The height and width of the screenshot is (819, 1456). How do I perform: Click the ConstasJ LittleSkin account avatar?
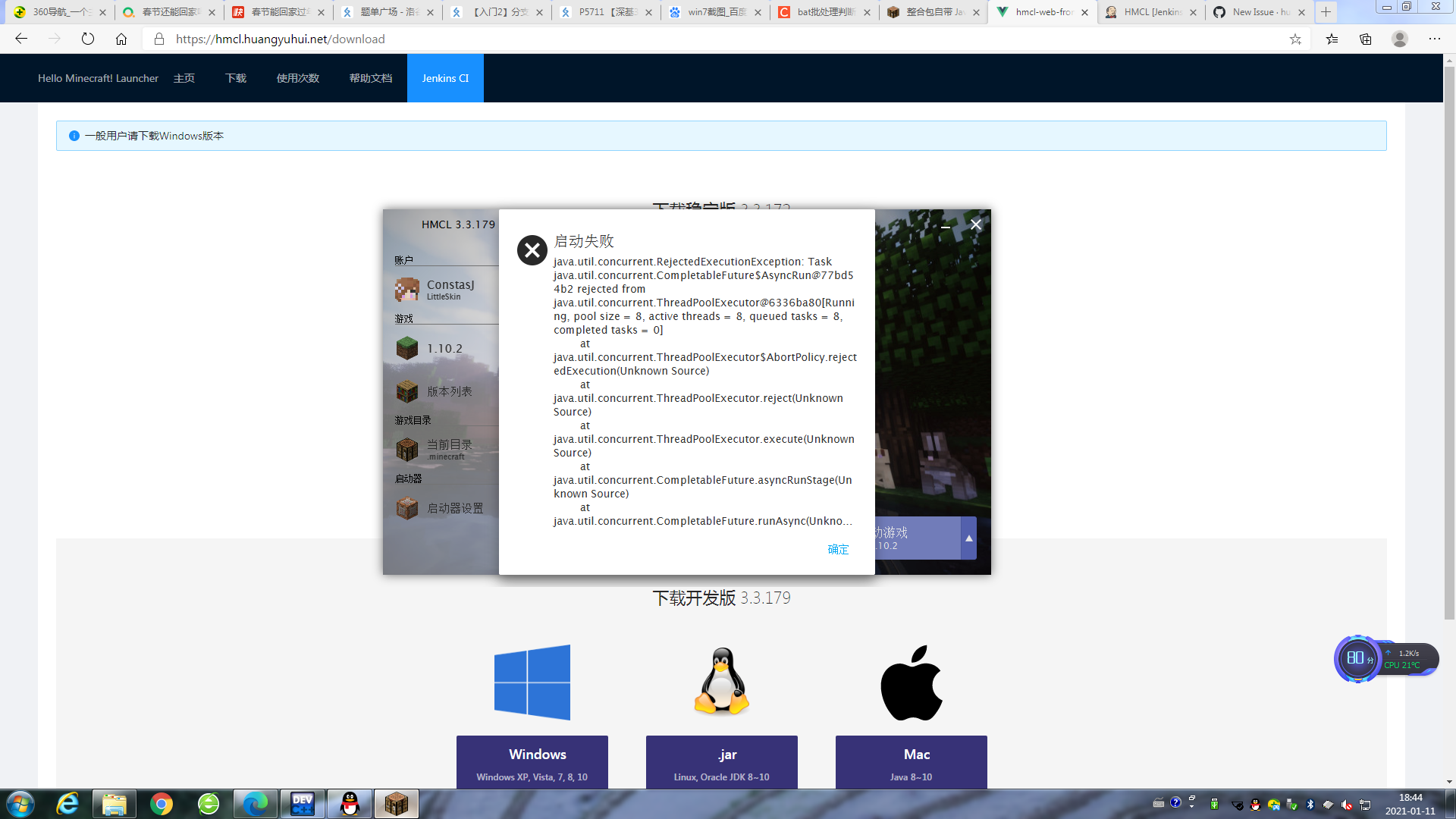(407, 290)
